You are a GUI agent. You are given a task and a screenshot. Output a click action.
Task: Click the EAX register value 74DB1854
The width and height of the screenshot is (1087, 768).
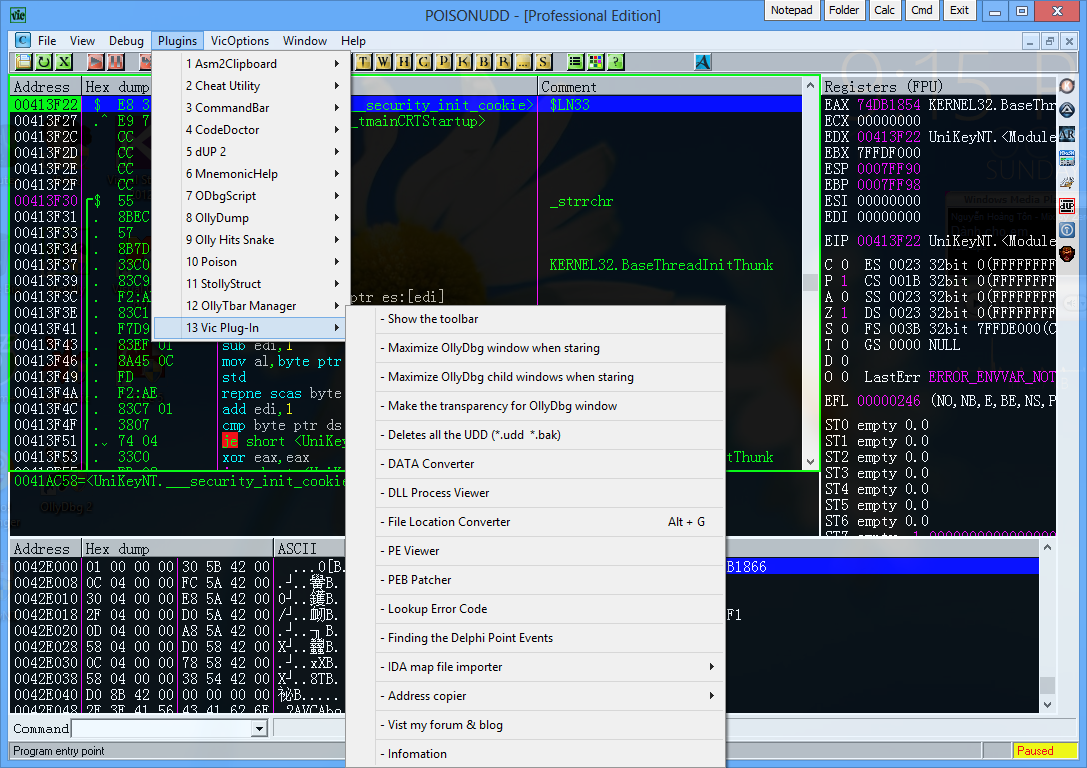(x=889, y=105)
